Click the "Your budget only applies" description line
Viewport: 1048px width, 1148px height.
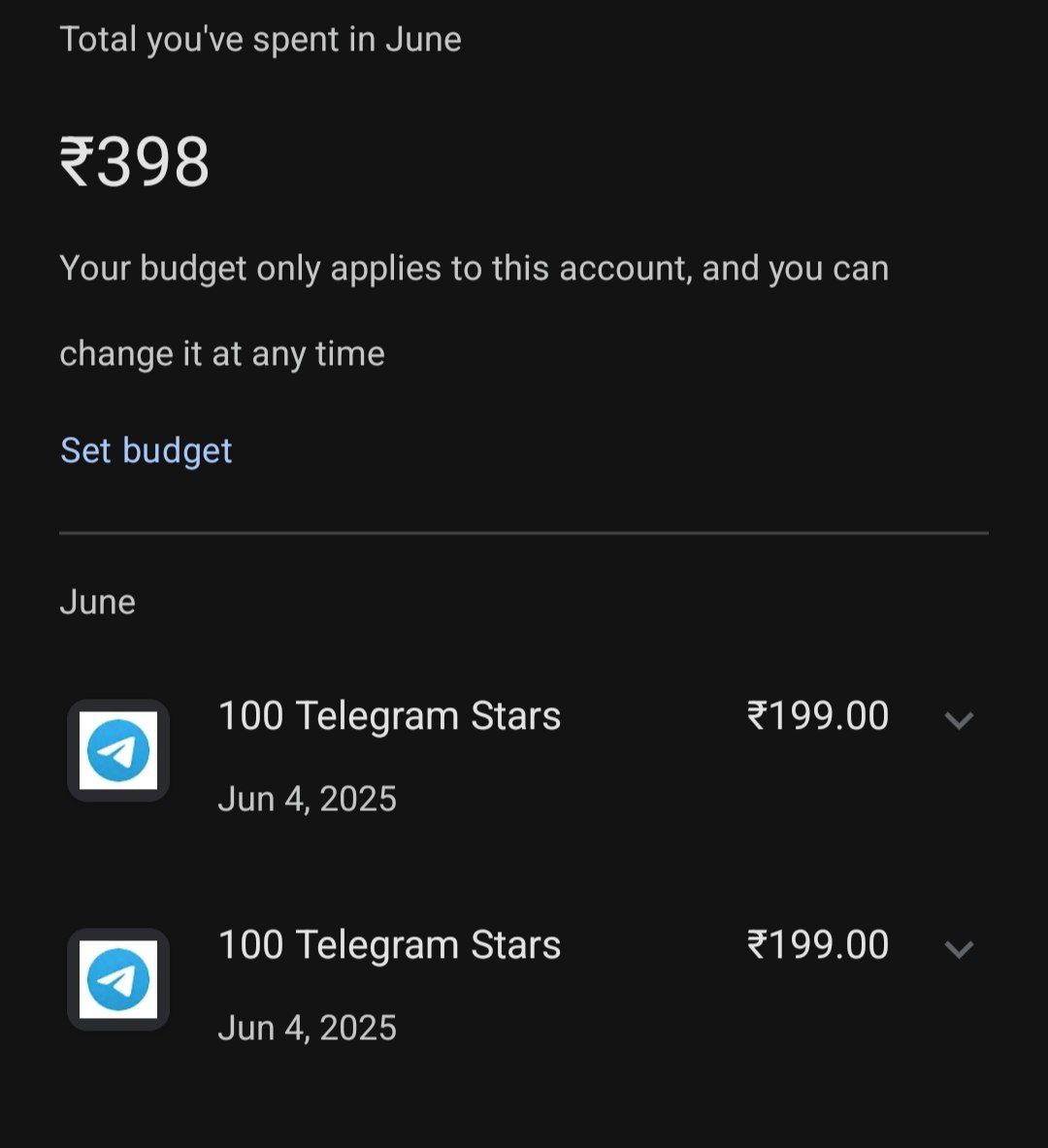[474, 269]
